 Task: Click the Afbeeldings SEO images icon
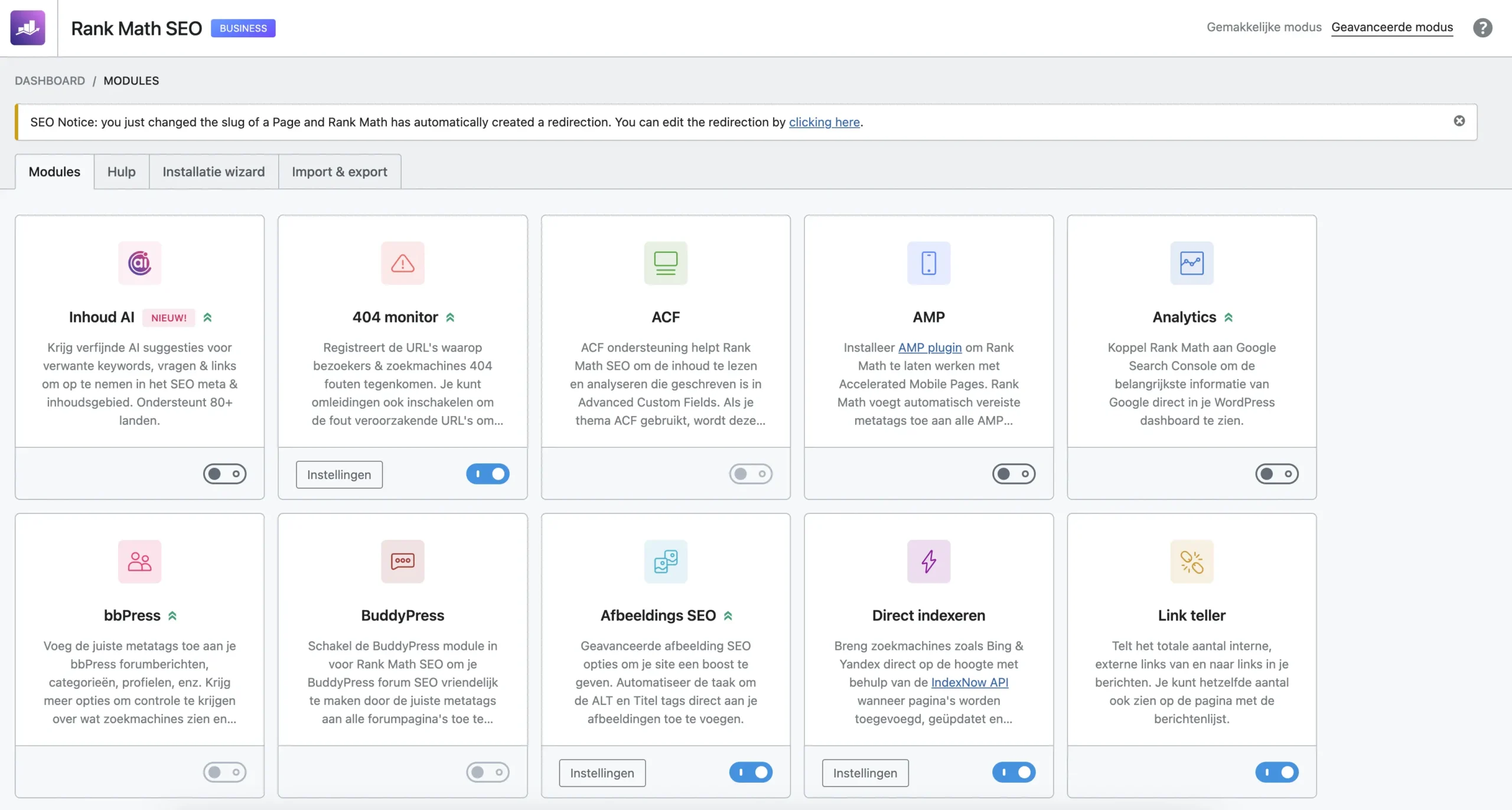(x=666, y=561)
